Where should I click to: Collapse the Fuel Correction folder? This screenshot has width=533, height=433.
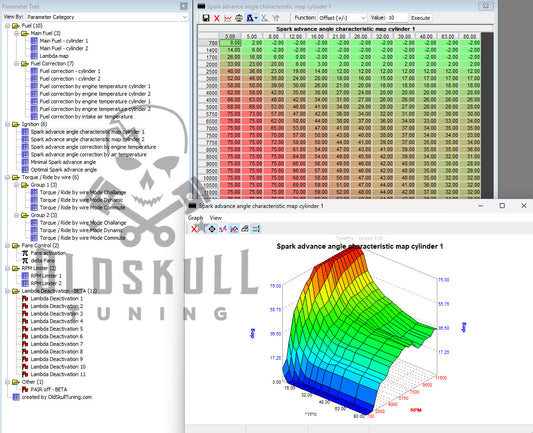point(16,64)
